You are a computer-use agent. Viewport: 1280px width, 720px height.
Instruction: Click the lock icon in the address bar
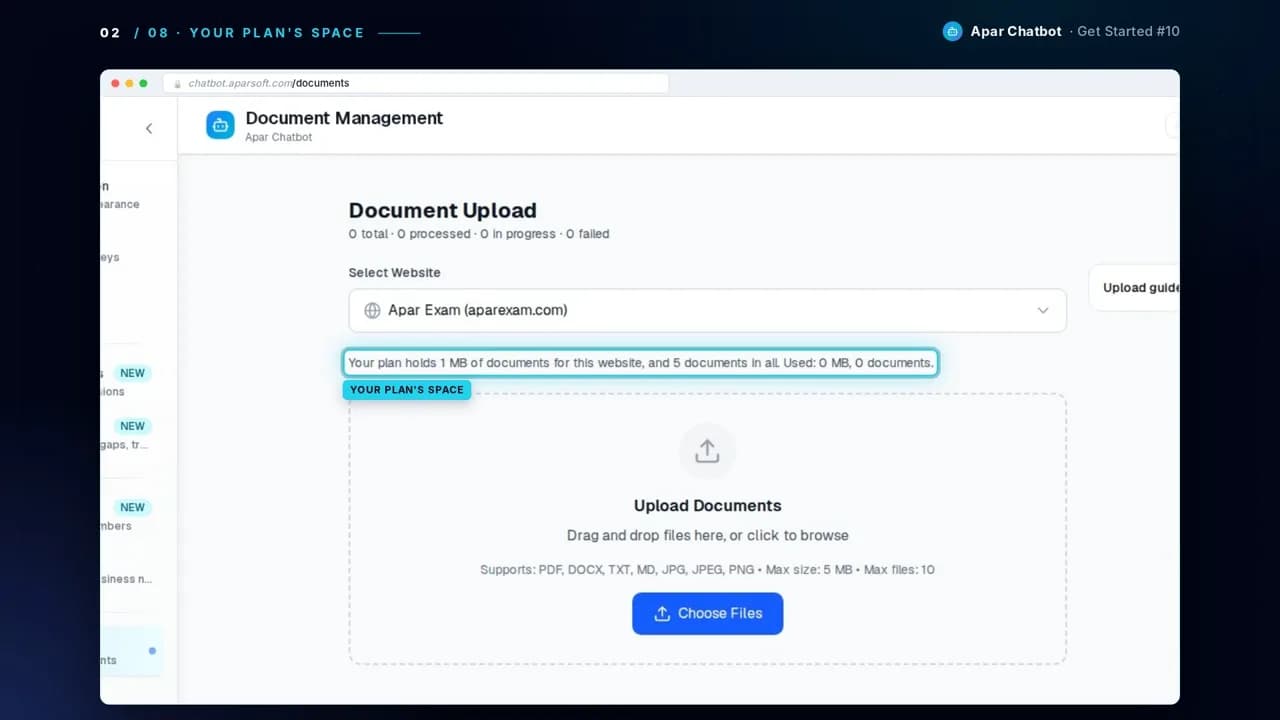[178, 84]
